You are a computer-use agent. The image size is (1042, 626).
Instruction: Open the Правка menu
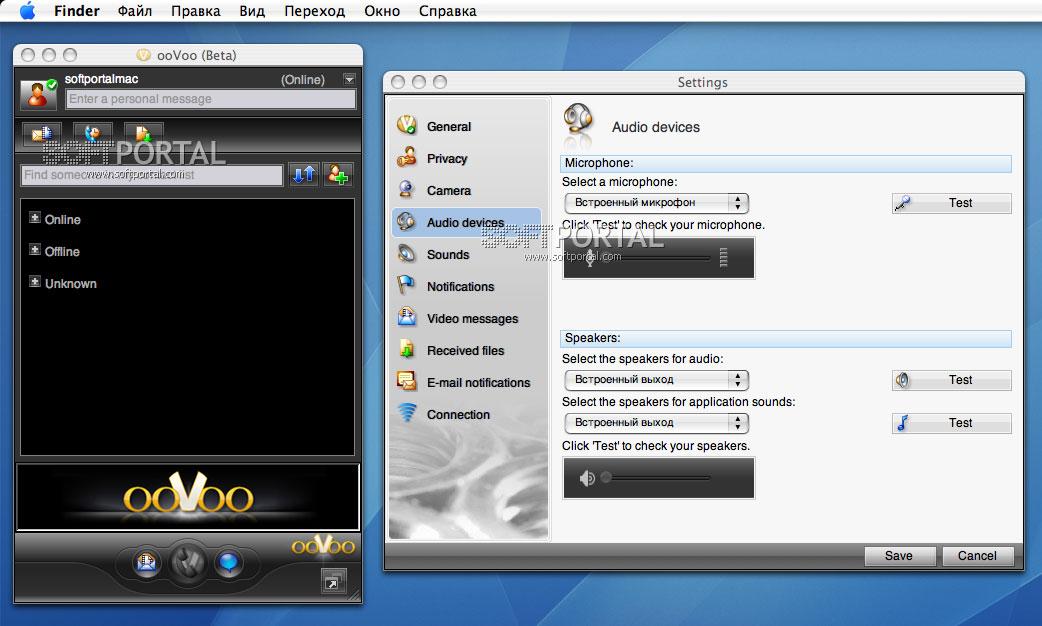[195, 11]
